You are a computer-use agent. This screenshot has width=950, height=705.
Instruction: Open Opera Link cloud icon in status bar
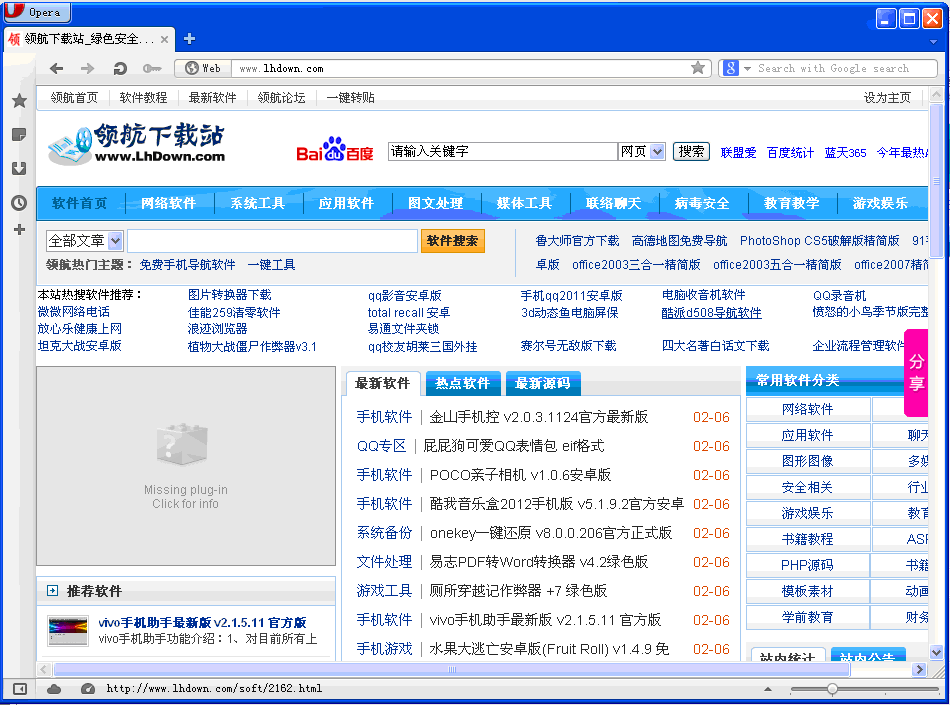click(54, 689)
